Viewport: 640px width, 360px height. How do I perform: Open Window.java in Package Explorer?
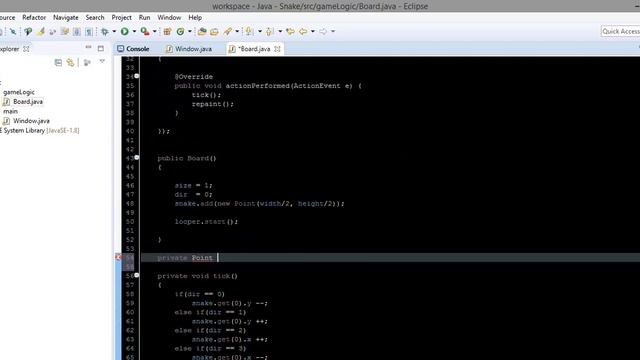coord(31,121)
